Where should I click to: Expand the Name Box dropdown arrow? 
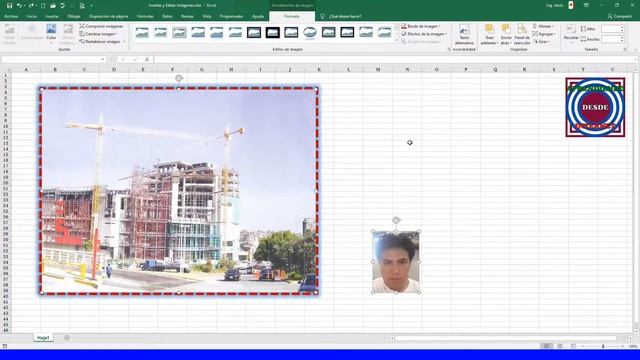point(103,60)
